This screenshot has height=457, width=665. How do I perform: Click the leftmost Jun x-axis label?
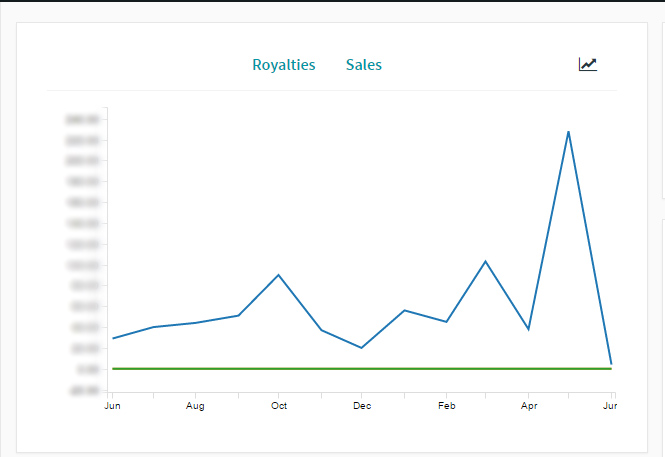tap(113, 406)
